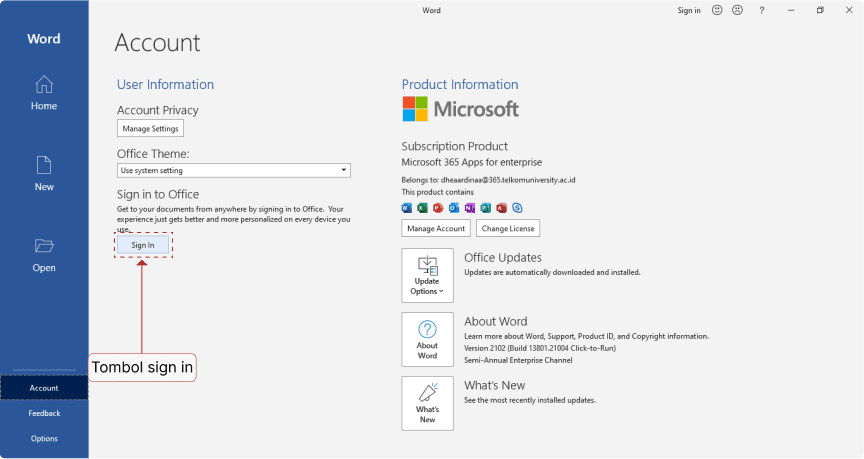Click the OneNote product icon
Screen dimensions: 864x459
click(470, 208)
